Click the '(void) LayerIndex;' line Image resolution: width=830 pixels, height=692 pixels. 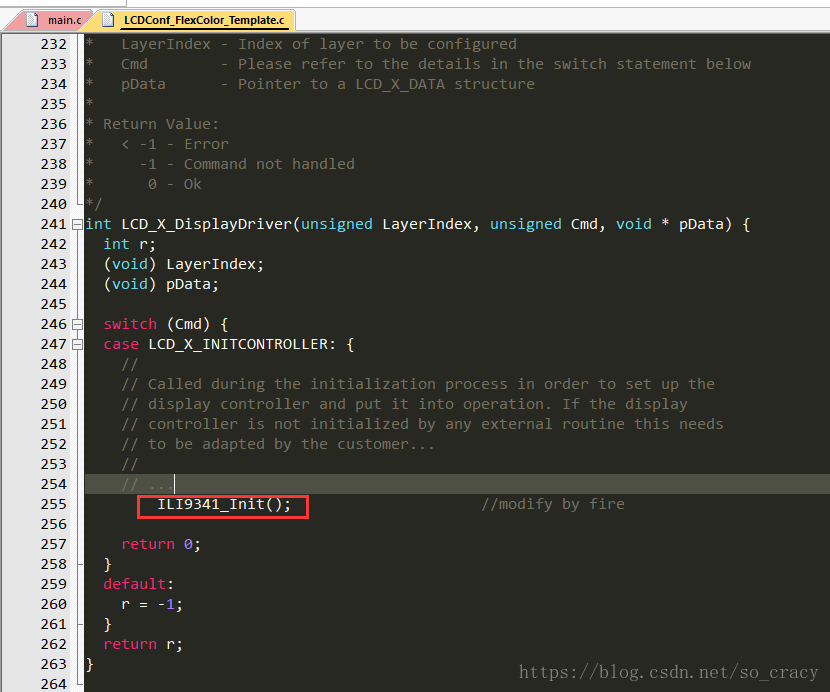(x=183, y=264)
